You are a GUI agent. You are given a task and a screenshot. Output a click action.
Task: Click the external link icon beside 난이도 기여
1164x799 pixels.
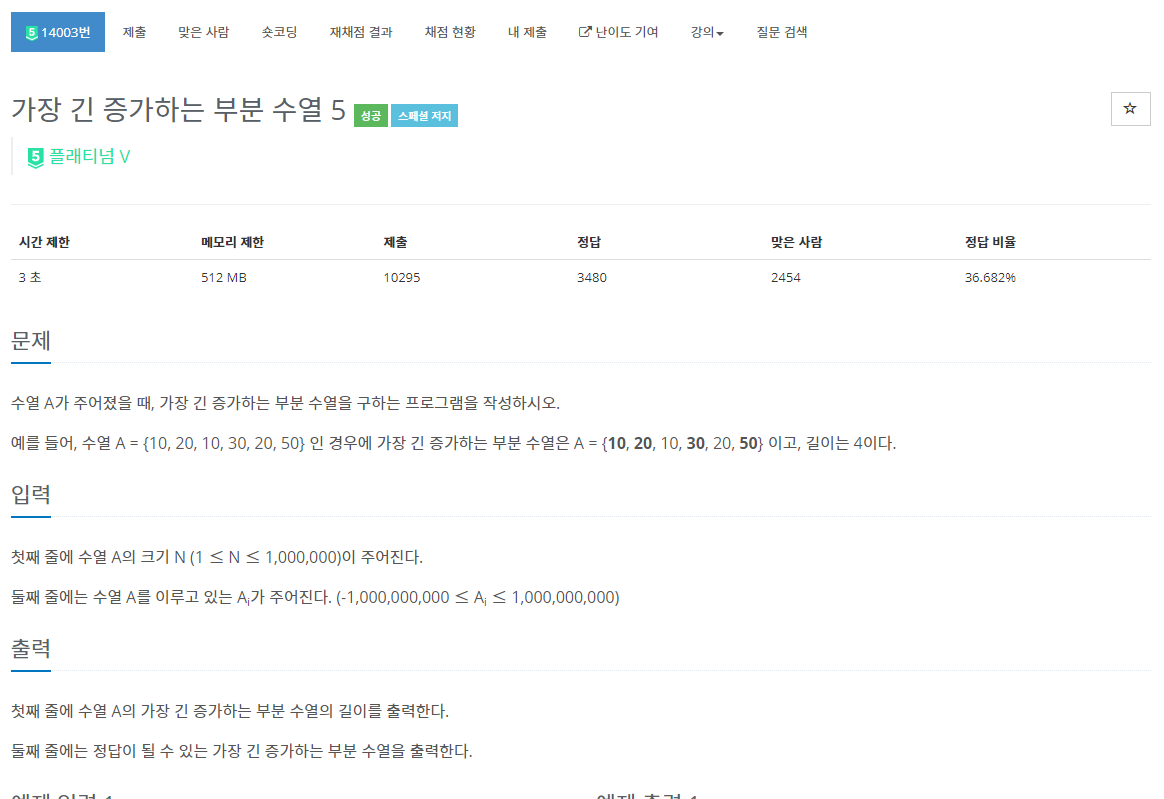click(583, 32)
